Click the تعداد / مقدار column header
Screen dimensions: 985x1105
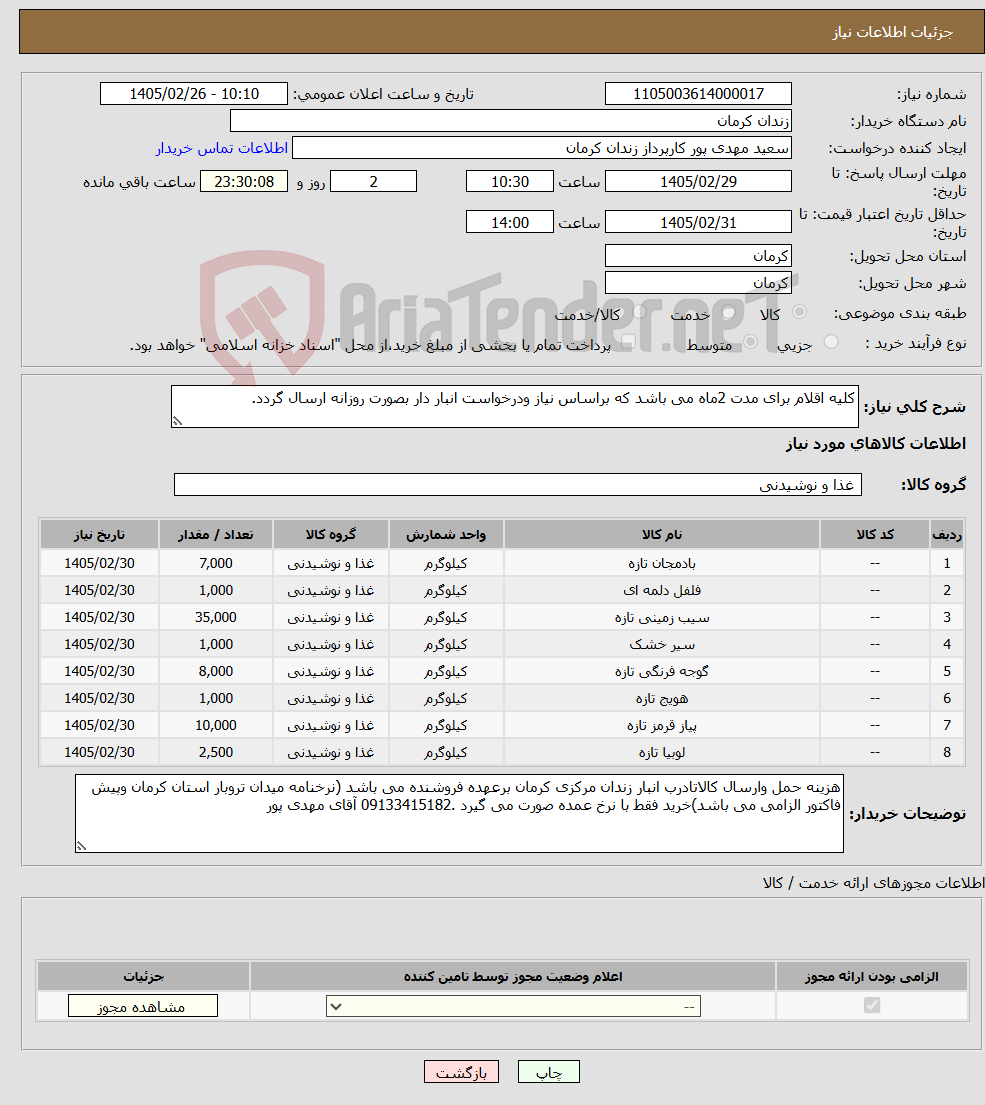(216, 535)
